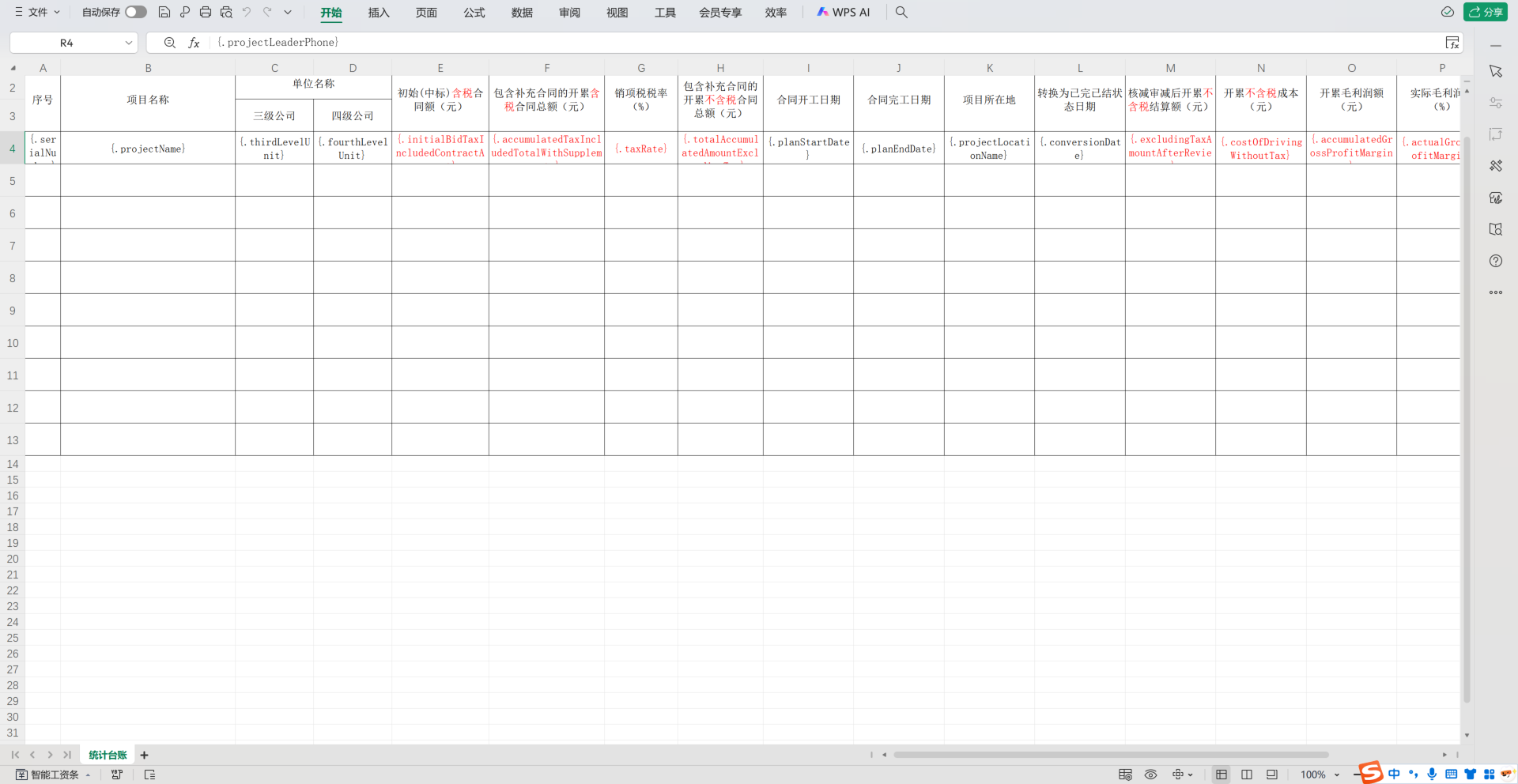Click the zoom magnifier icon in formula bar
This screenshot has width=1518, height=784.
point(169,43)
